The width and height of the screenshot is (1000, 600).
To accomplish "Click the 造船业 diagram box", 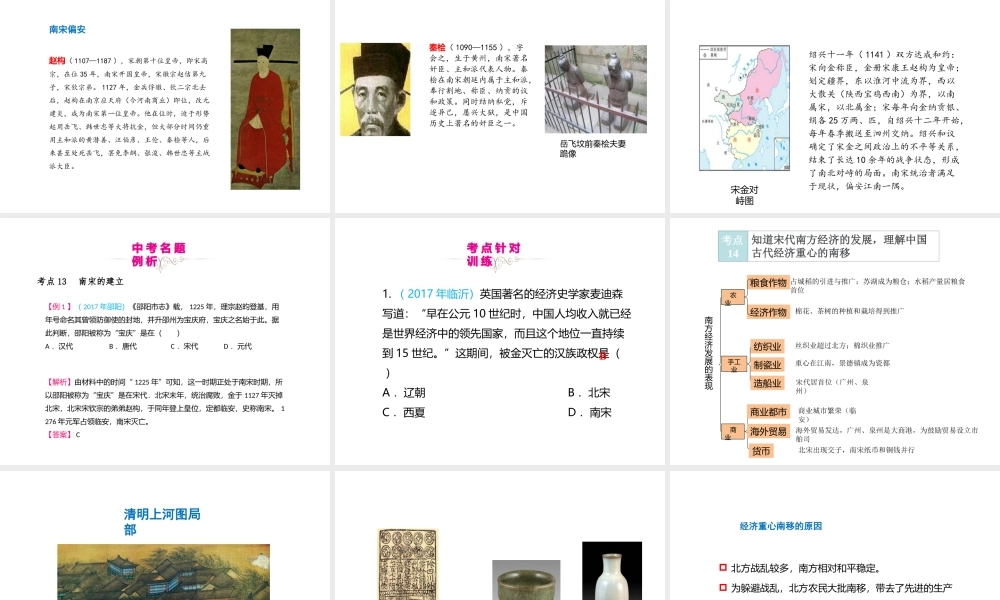I will pos(767,383).
